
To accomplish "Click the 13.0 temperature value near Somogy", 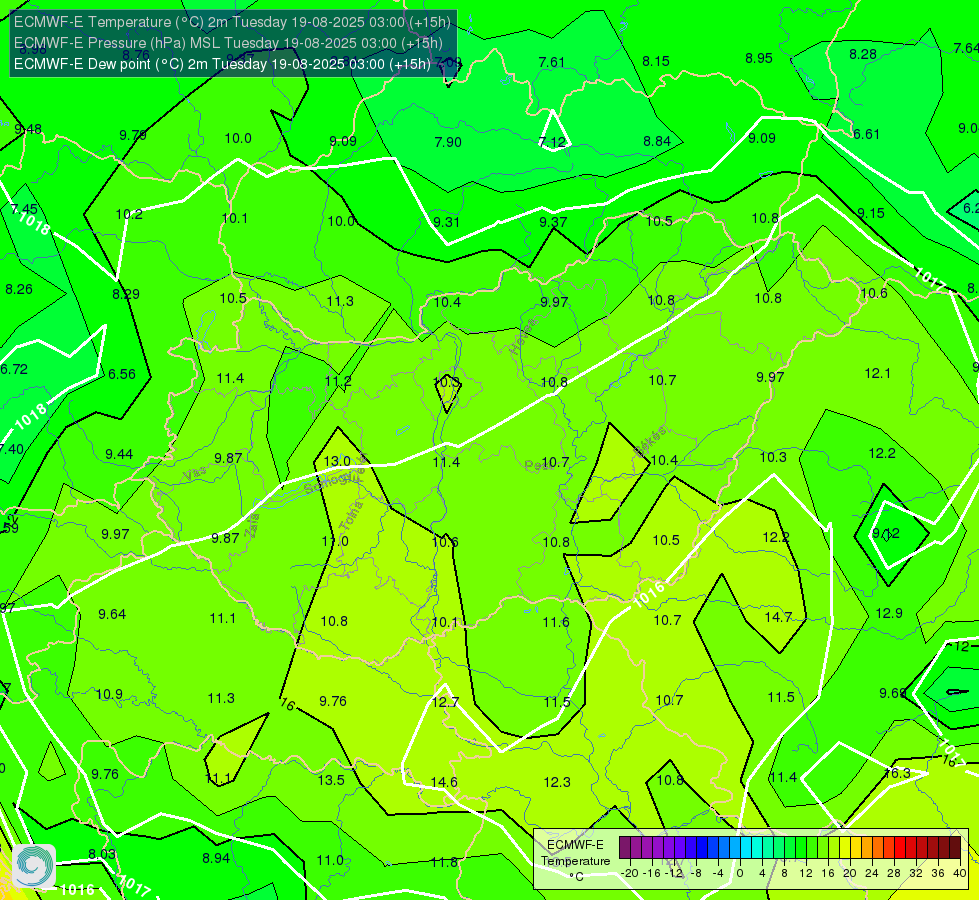I will pos(337,462).
